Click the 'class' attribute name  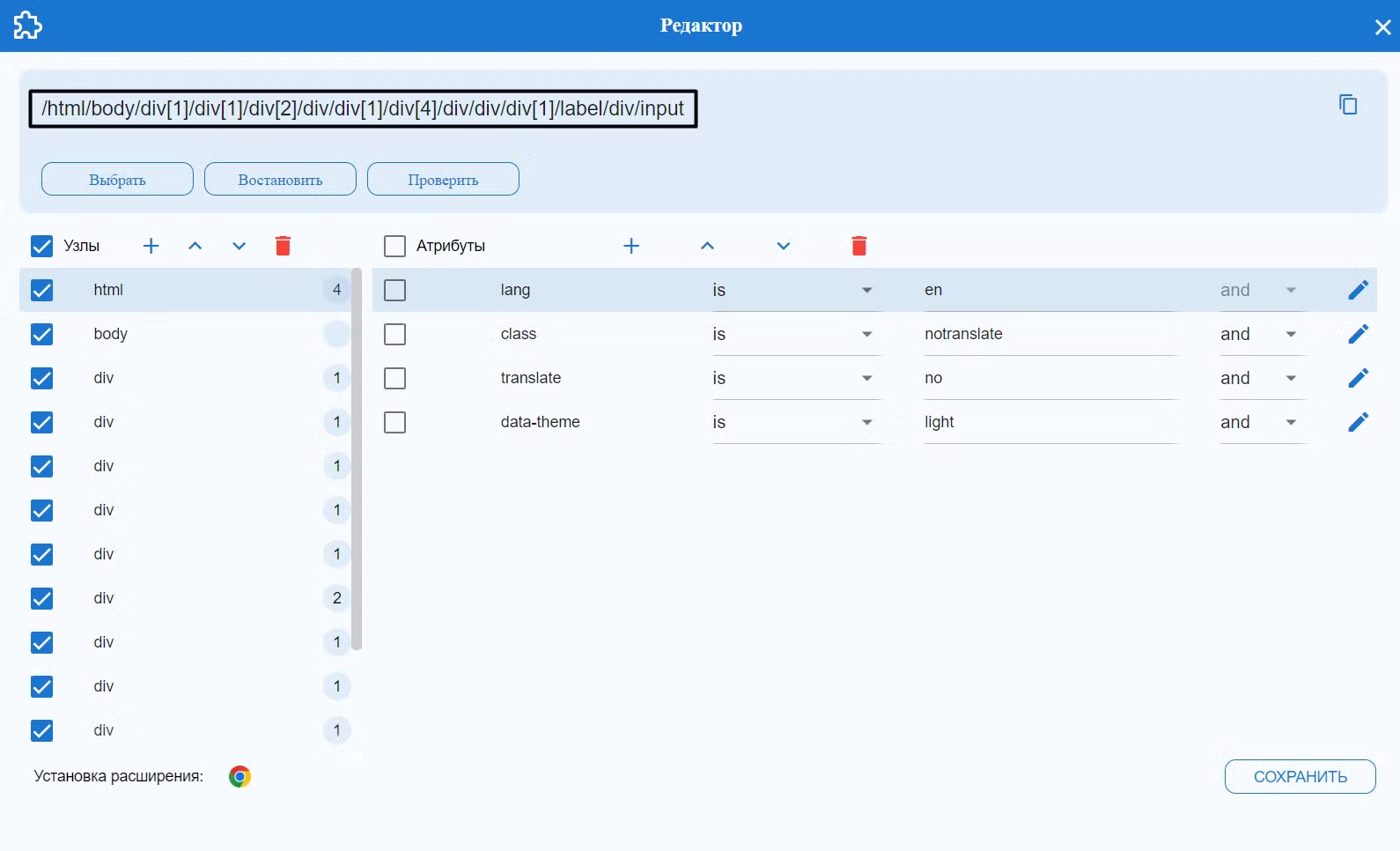click(519, 334)
